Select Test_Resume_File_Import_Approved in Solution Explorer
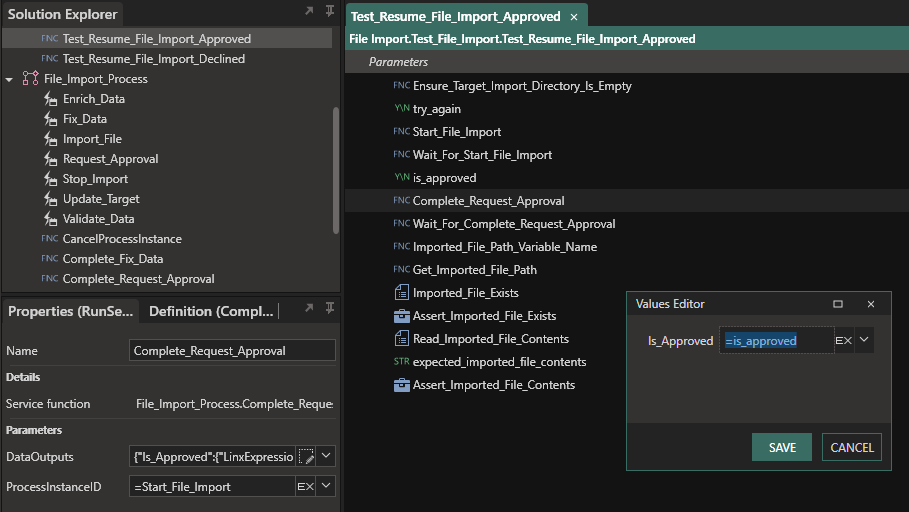This screenshot has width=909, height=512. coord(157,39)
